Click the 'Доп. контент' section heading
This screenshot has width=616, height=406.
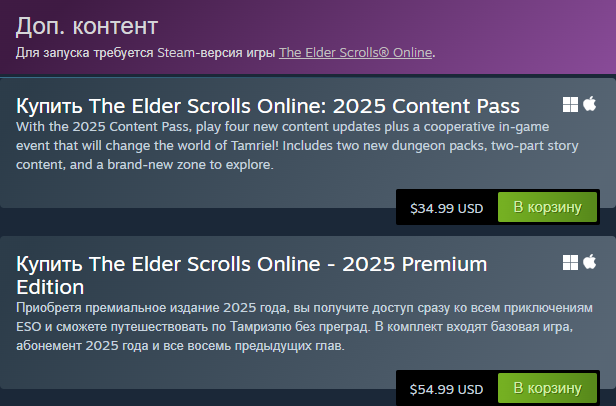[87, 26]
